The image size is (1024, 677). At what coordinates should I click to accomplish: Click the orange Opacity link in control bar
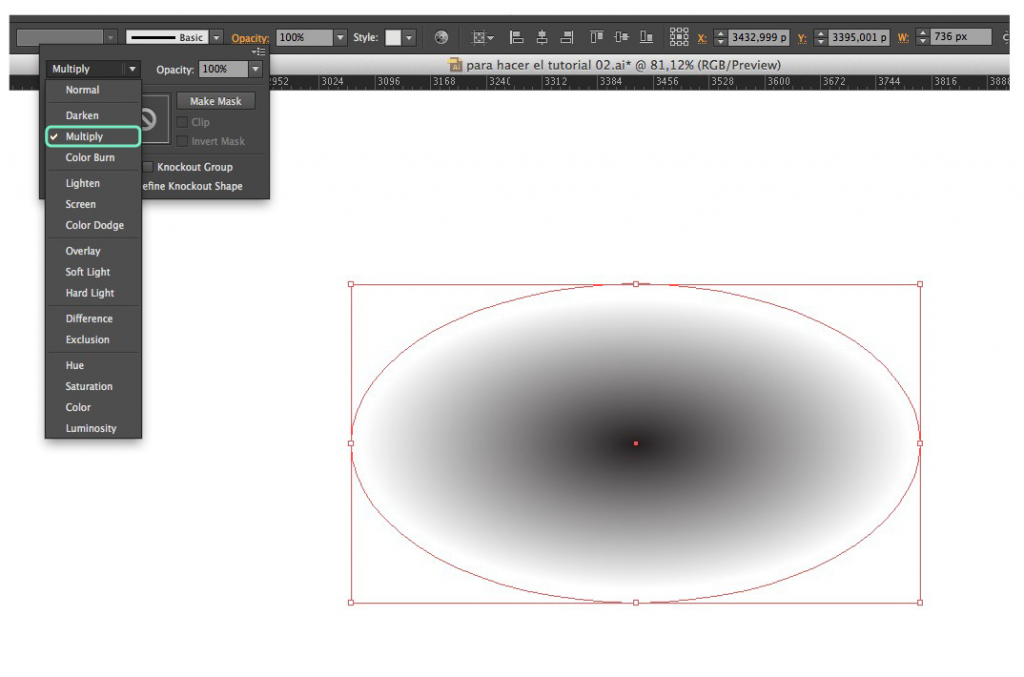tap(251, 38)
